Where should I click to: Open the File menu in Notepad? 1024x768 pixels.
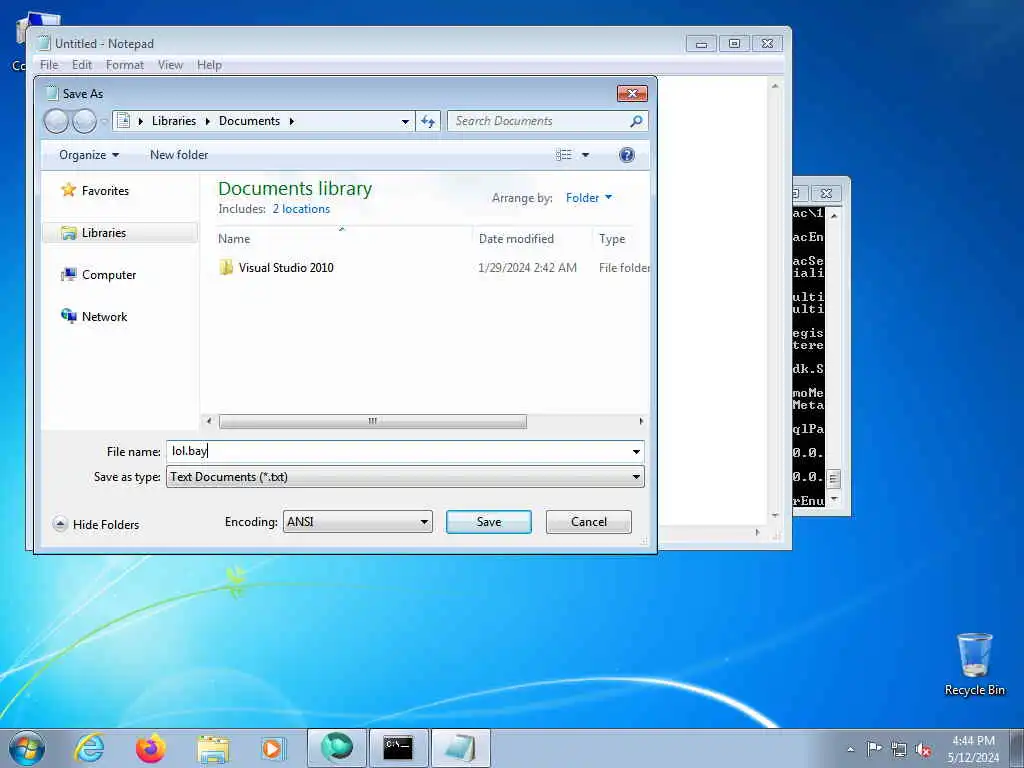[49, 65]
